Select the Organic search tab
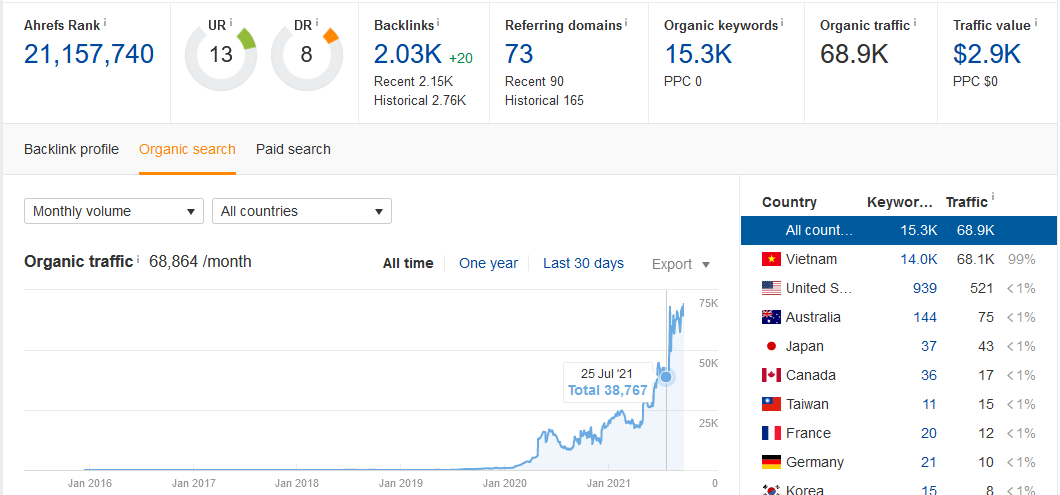Viewport: 1060px width, 495px height. point(187,149)
